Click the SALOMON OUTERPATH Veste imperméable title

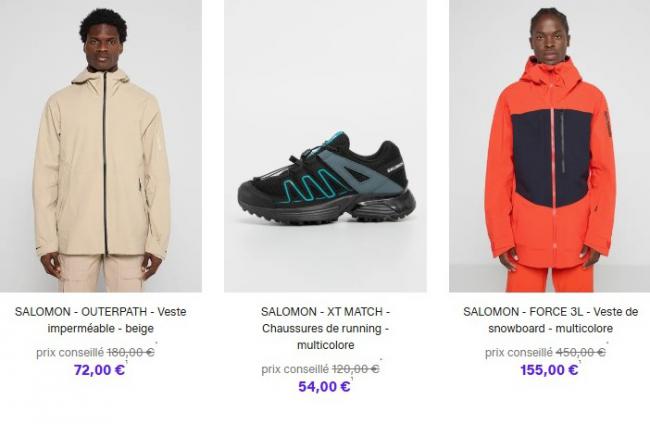point(101,320)
